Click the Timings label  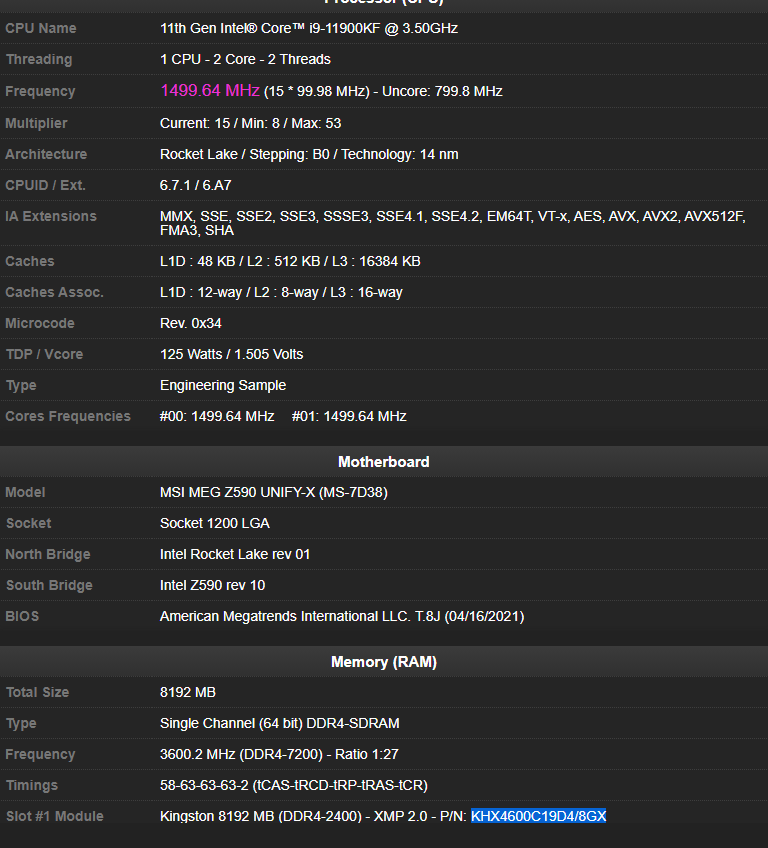pyautogui.click(x=31, y=785)
